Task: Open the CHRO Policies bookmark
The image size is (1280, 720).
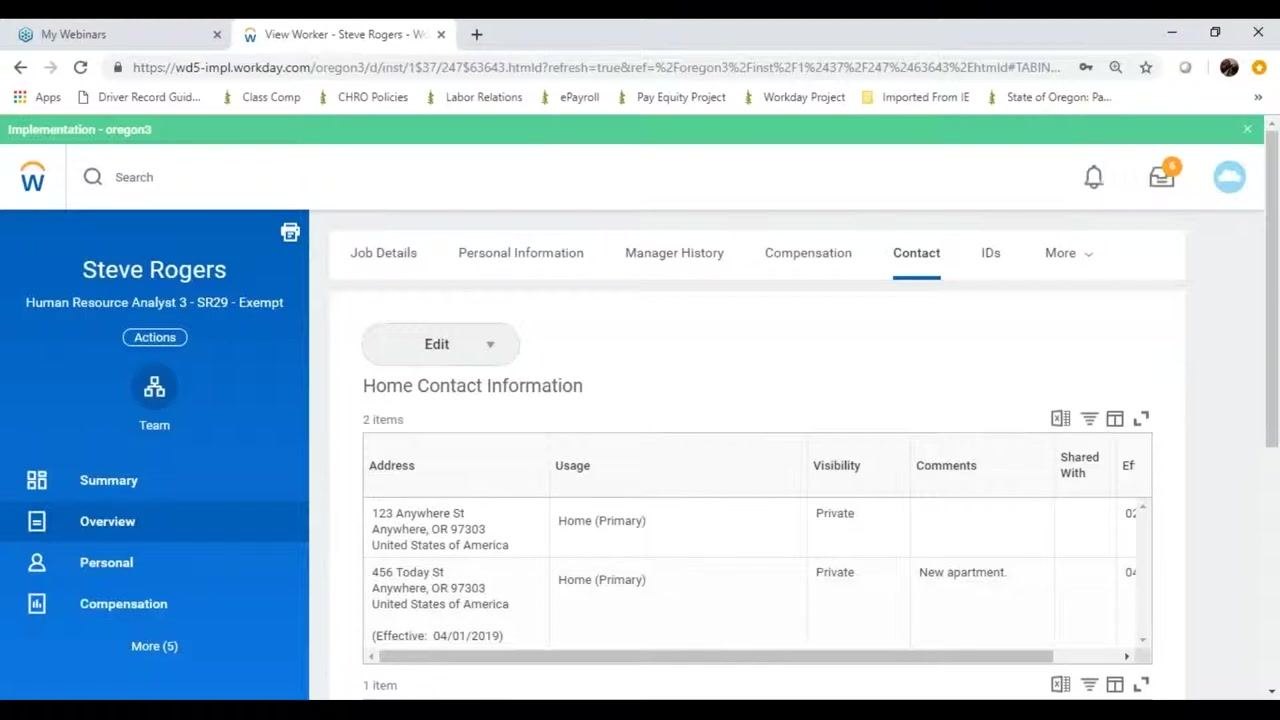Action: pos(363,97)
